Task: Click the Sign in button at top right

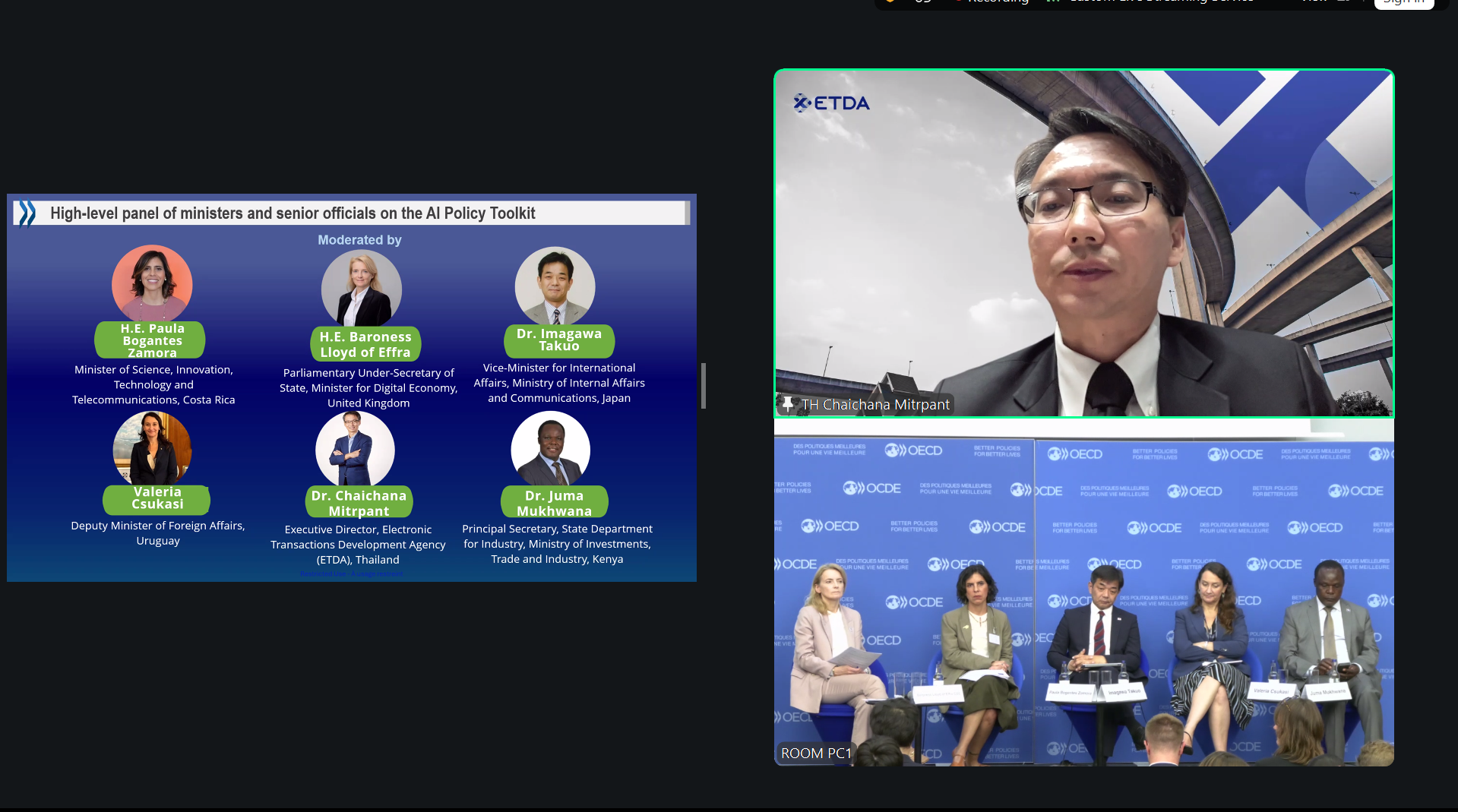Action: click(1404, 3)
